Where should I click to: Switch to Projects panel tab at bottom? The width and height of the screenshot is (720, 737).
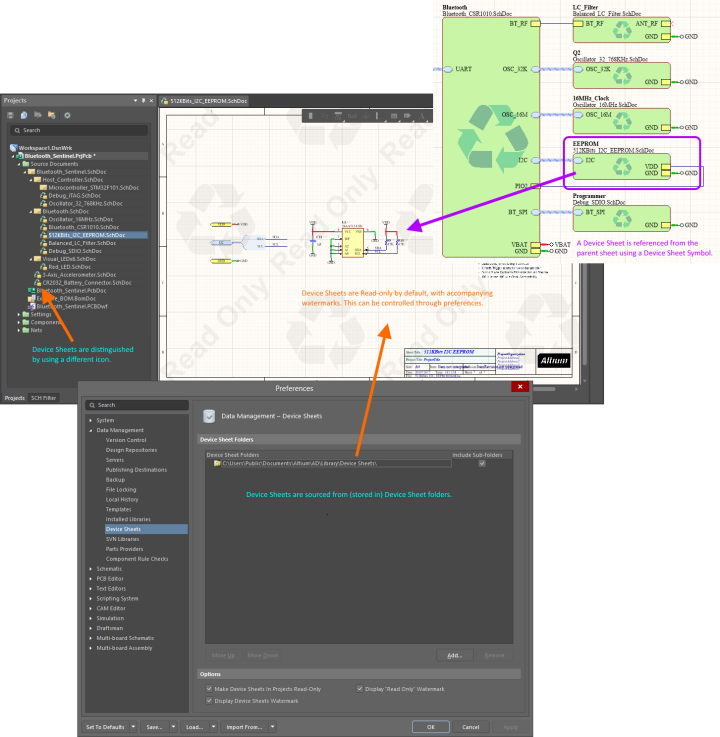pyautogui.click(x=15, y=398)
